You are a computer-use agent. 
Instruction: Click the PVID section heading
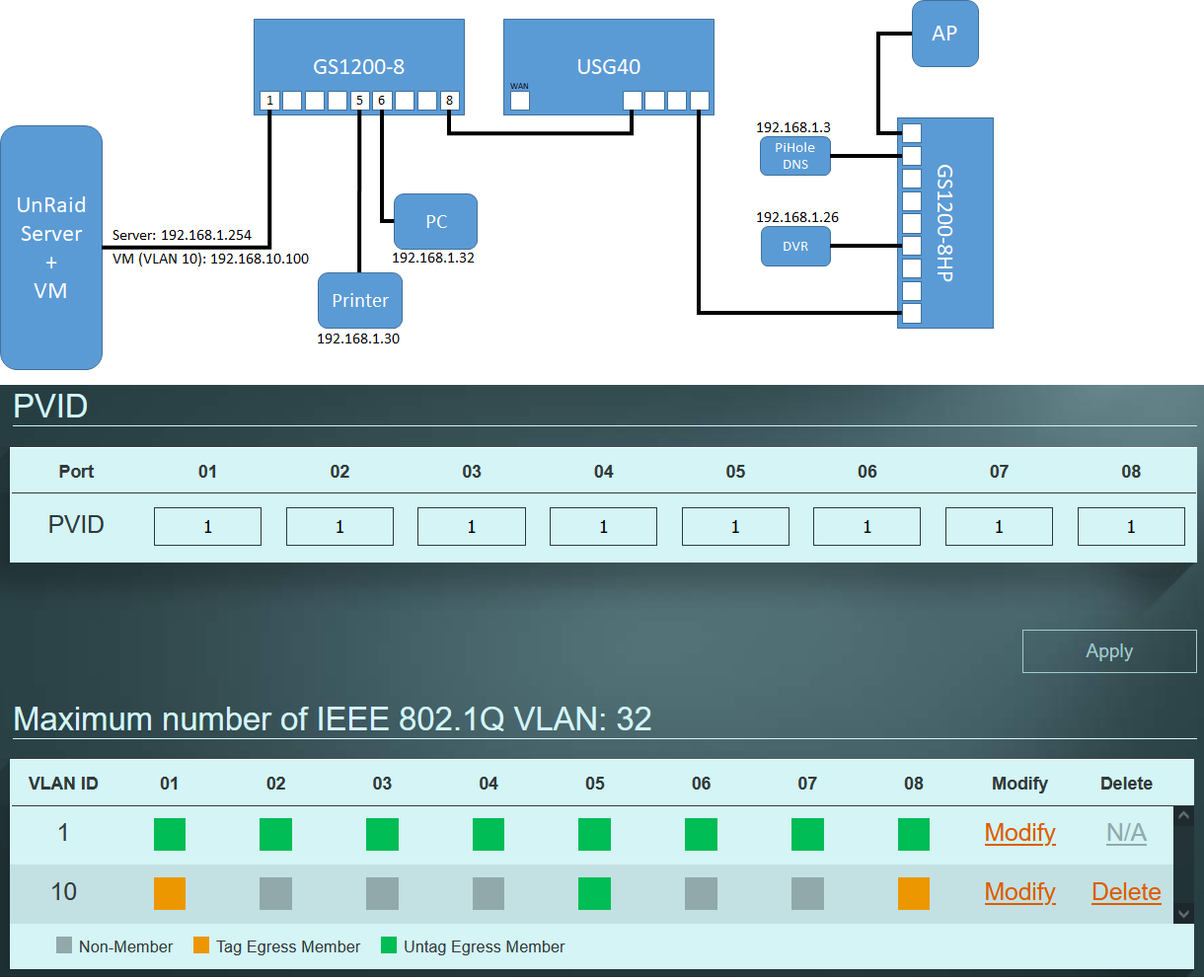point(50,406)
